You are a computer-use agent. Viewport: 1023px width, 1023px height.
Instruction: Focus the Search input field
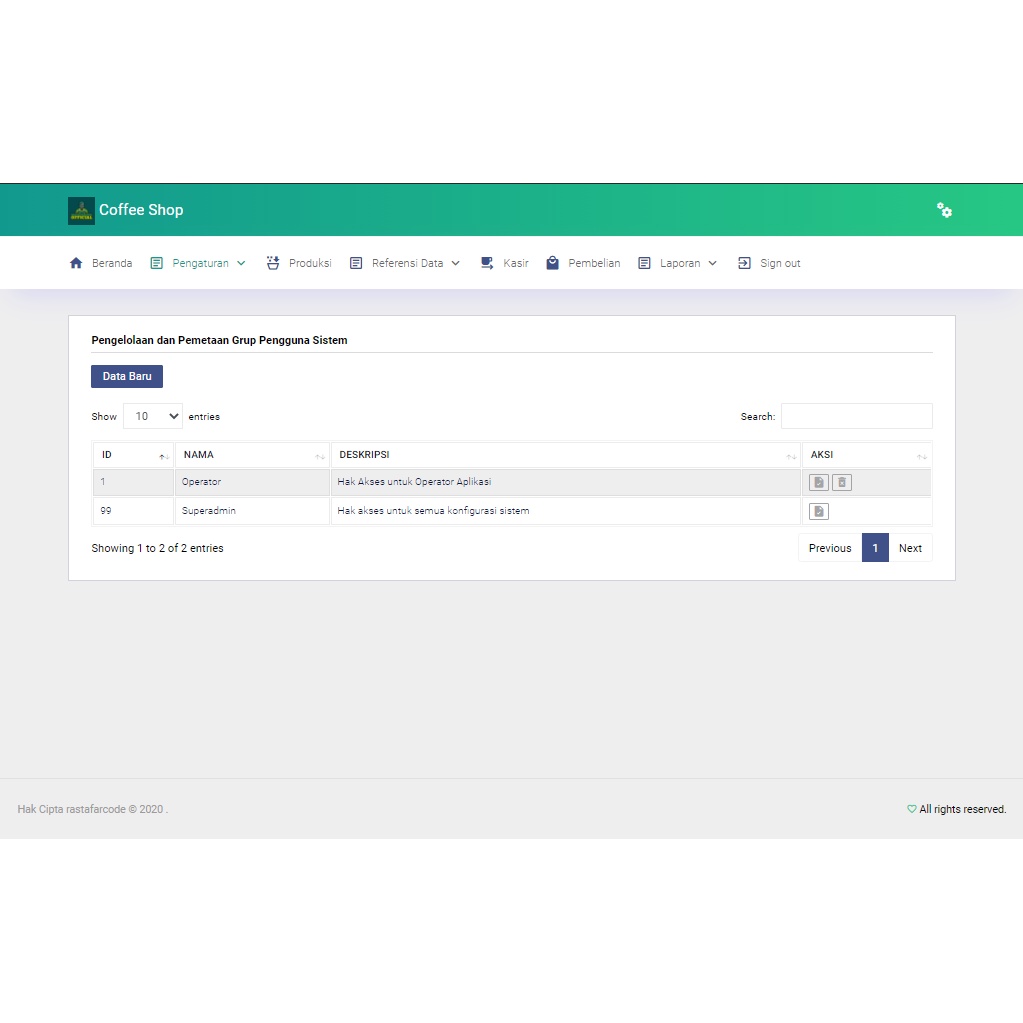[x=857, y=416]
